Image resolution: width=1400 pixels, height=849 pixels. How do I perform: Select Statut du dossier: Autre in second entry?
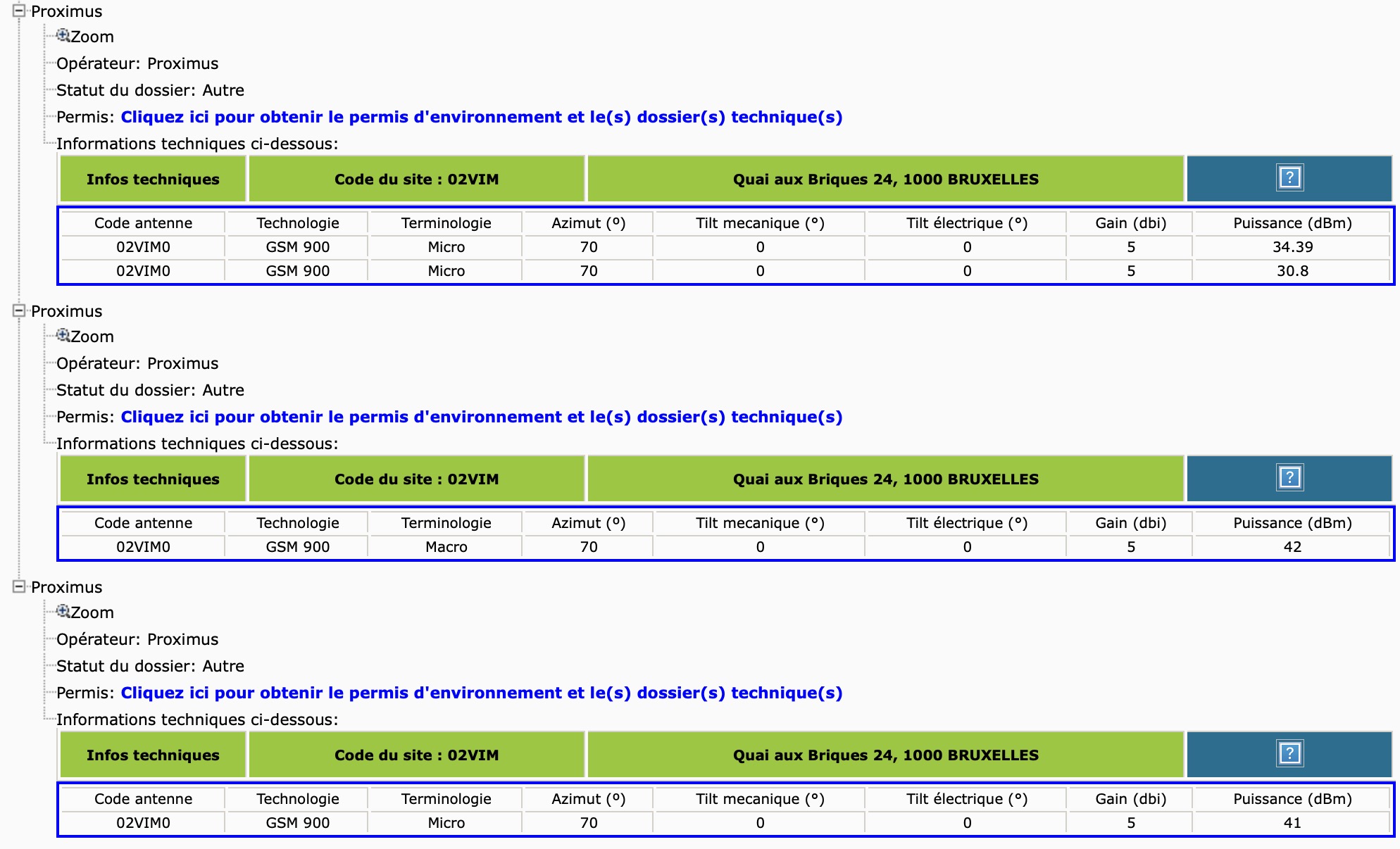tap(150, 390)
